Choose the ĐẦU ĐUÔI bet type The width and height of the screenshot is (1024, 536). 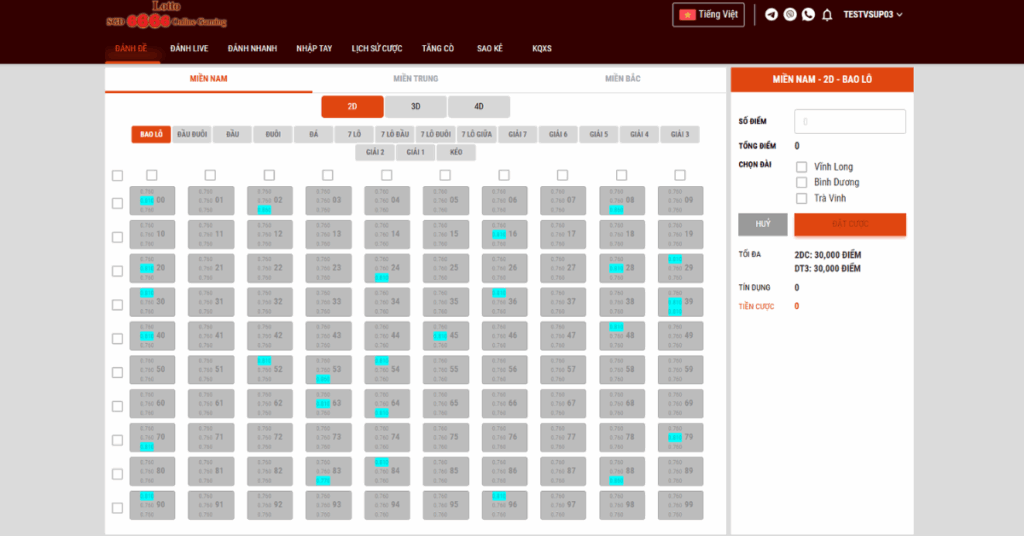click(x=192, y=134)
